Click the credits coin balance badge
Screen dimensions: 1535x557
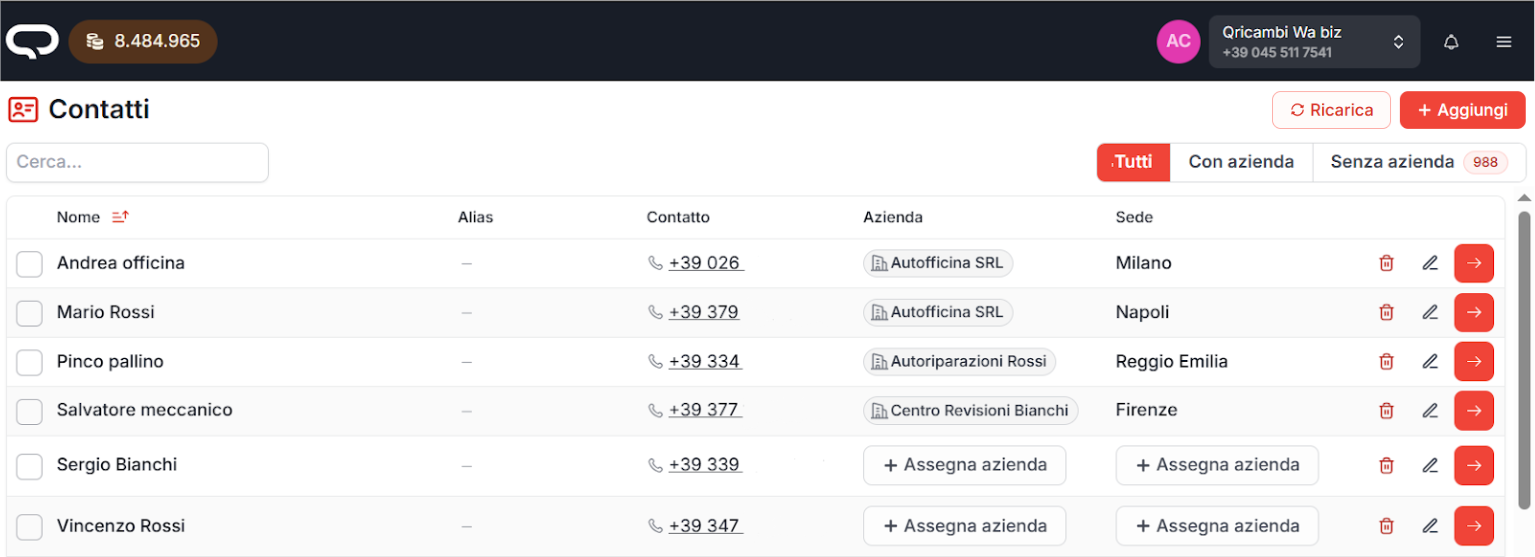[143, 42]
